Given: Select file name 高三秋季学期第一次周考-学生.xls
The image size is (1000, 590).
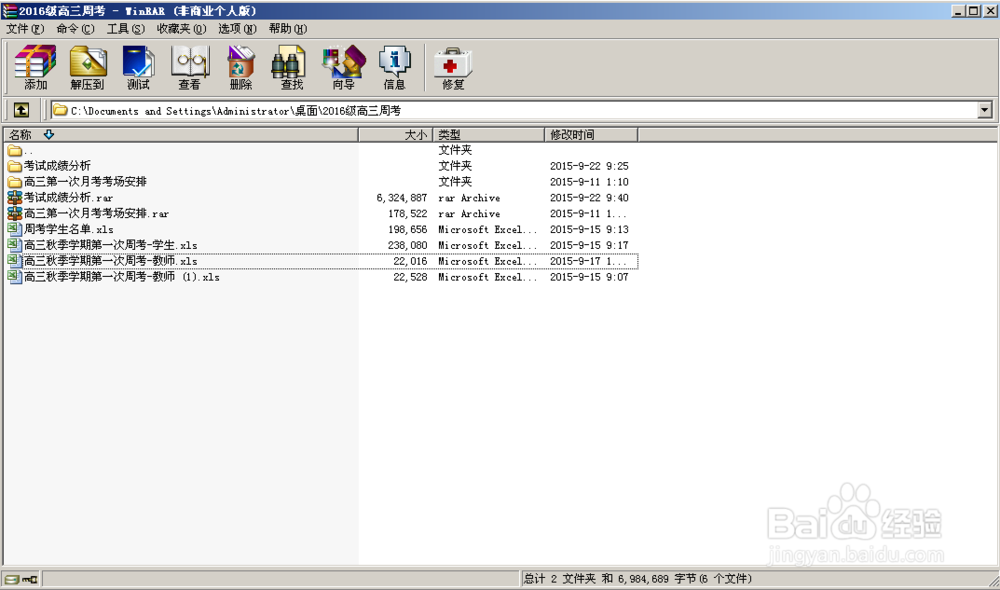Looking at the screenshot, I should point(110,245).
